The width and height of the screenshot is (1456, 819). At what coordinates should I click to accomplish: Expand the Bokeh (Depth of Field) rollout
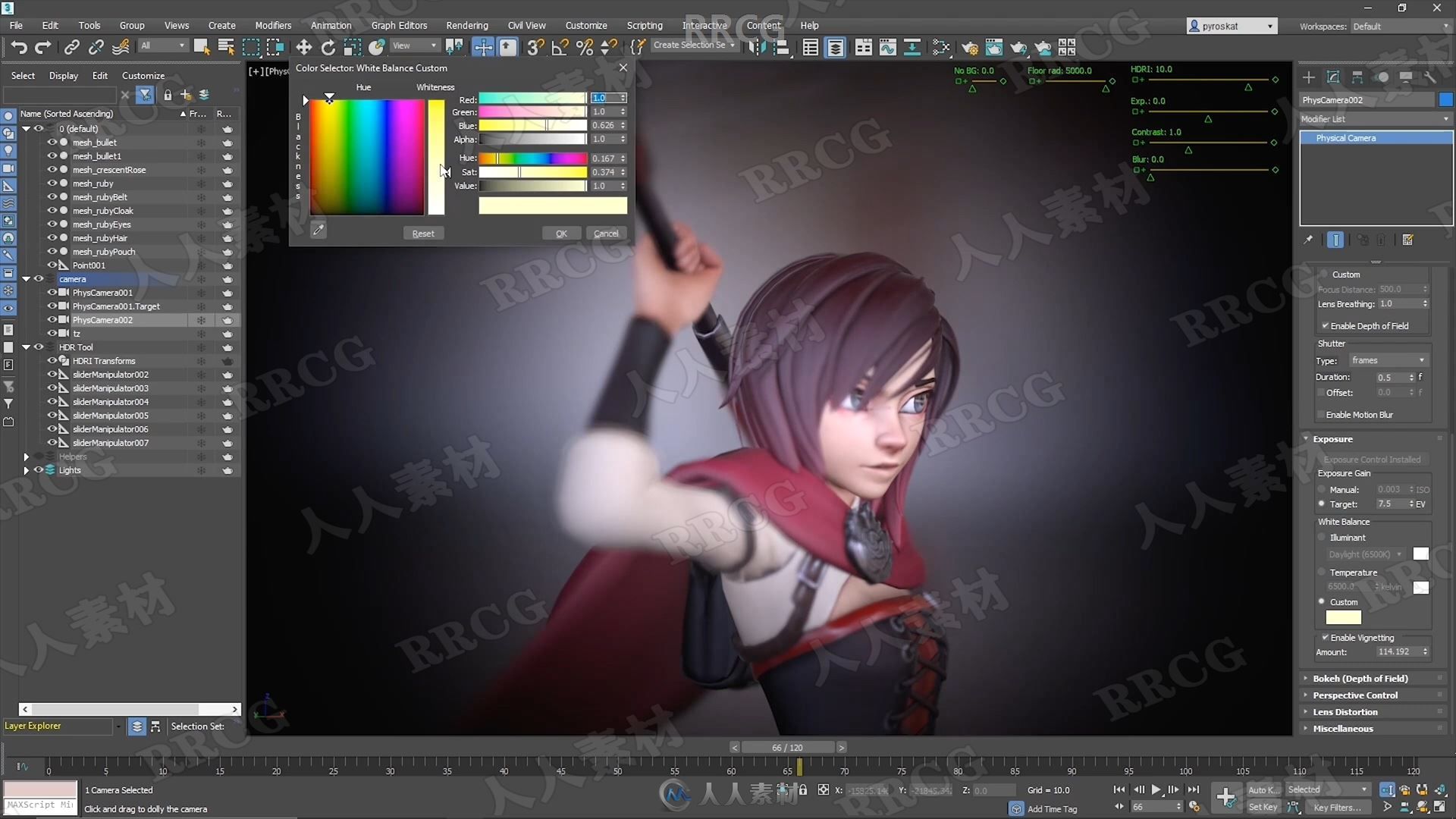1374,679
